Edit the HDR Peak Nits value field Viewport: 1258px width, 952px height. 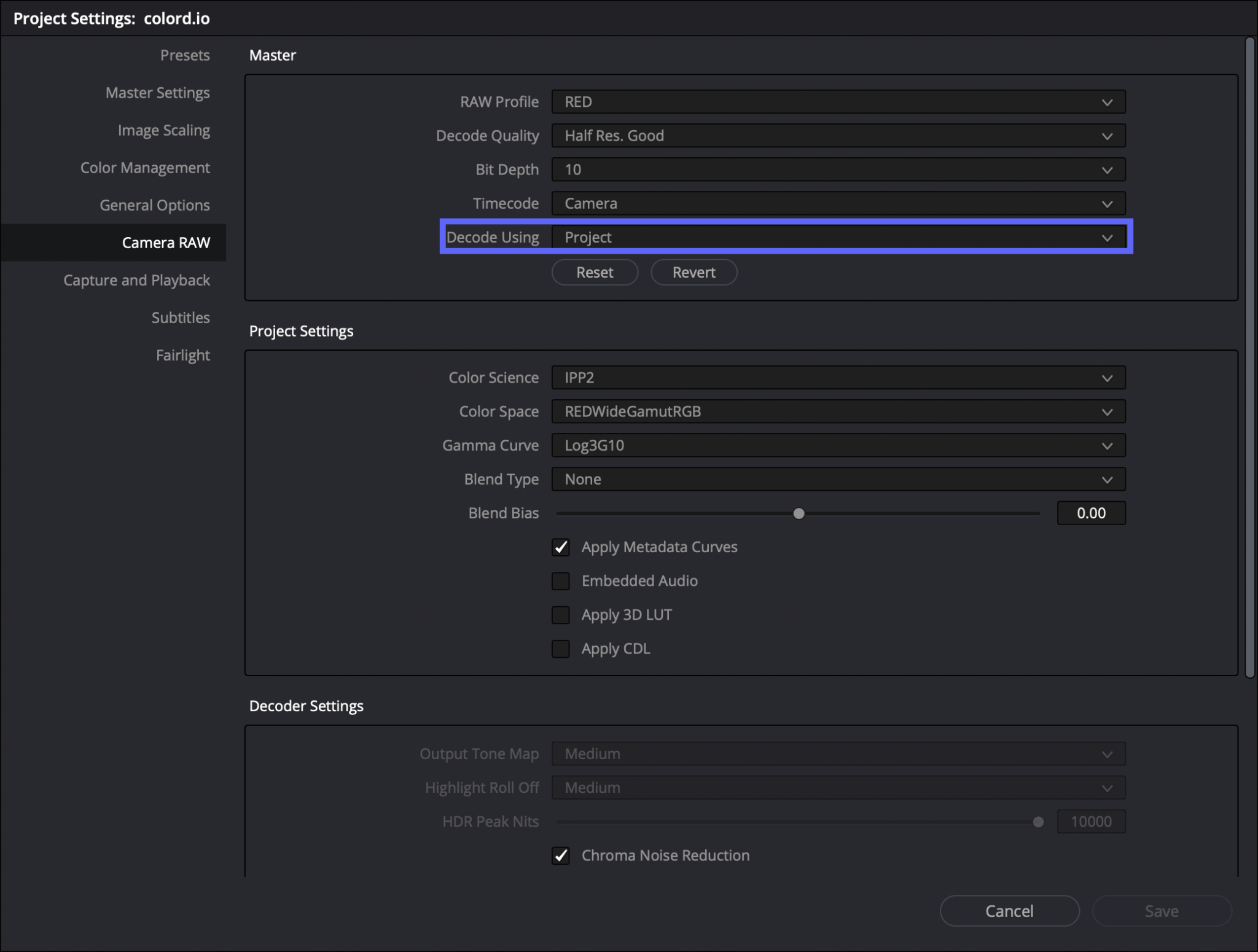click(x=1090, y=821)
